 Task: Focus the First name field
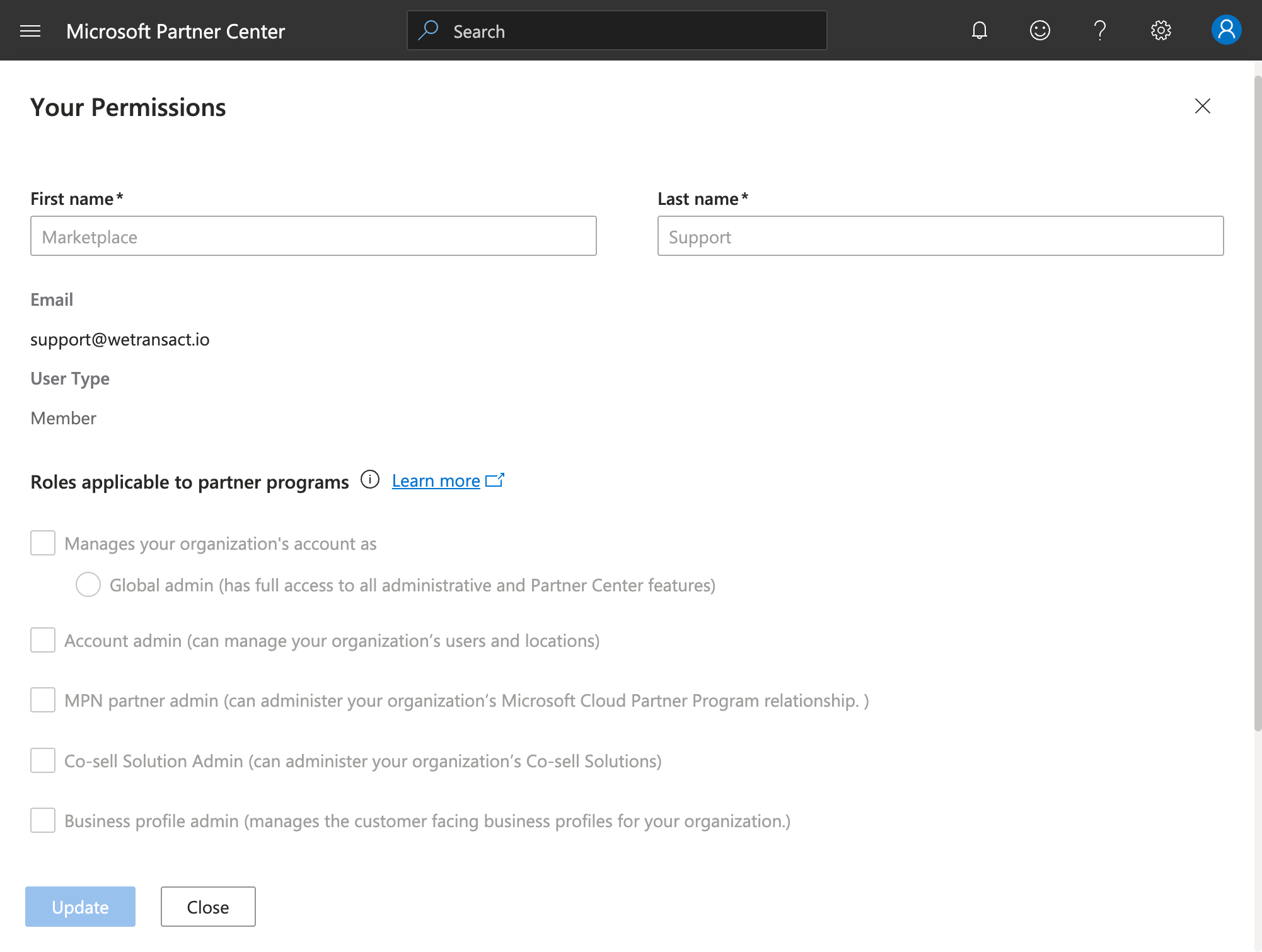(x=313, y=236)
